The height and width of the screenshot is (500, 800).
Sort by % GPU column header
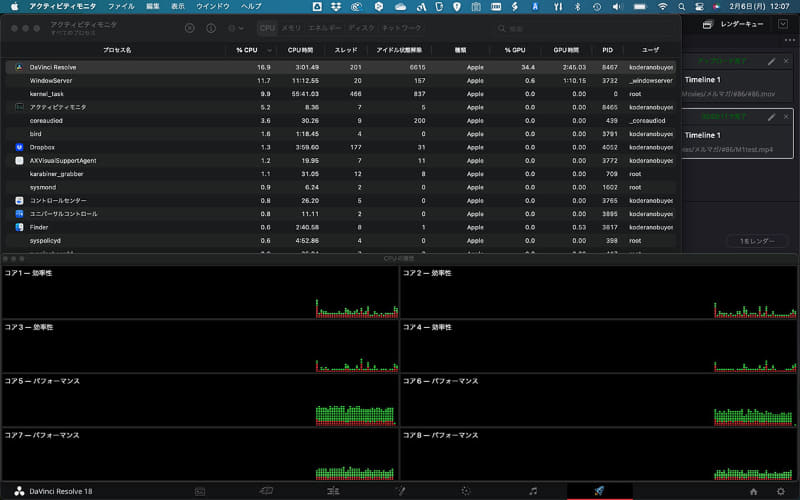(x=514, y=50)
